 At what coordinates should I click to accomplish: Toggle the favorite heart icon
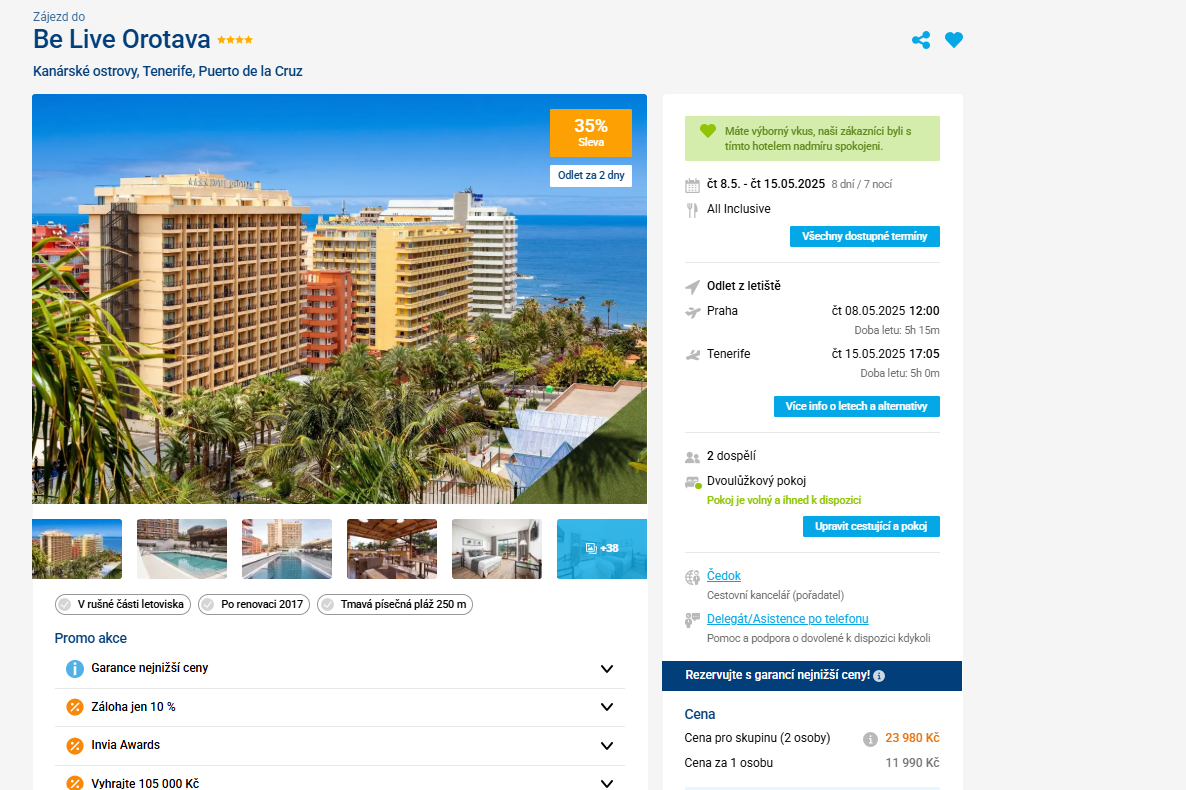[x=954, y=40]
